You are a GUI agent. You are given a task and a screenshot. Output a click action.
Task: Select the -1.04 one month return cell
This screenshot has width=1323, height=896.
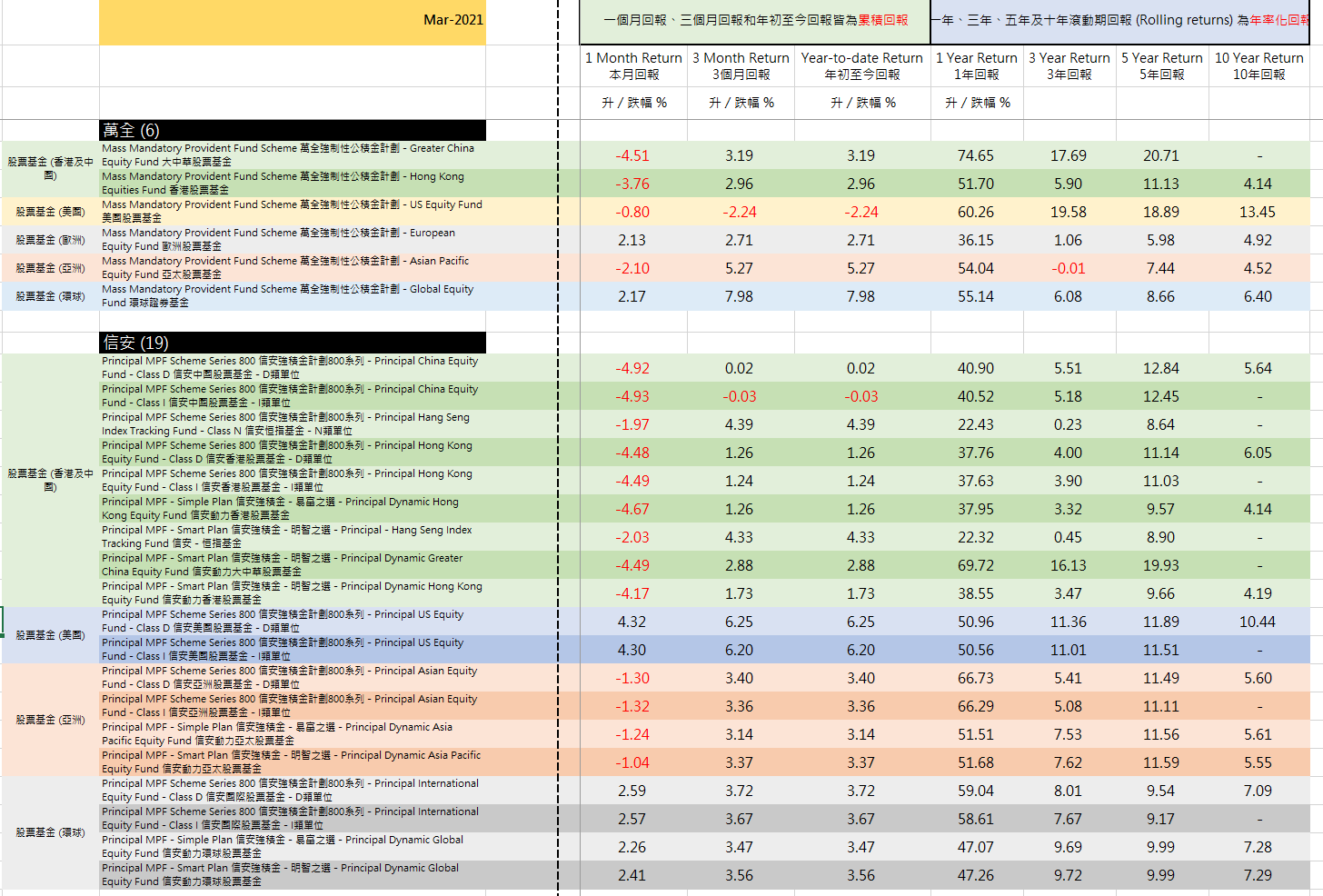coord(632,762)
